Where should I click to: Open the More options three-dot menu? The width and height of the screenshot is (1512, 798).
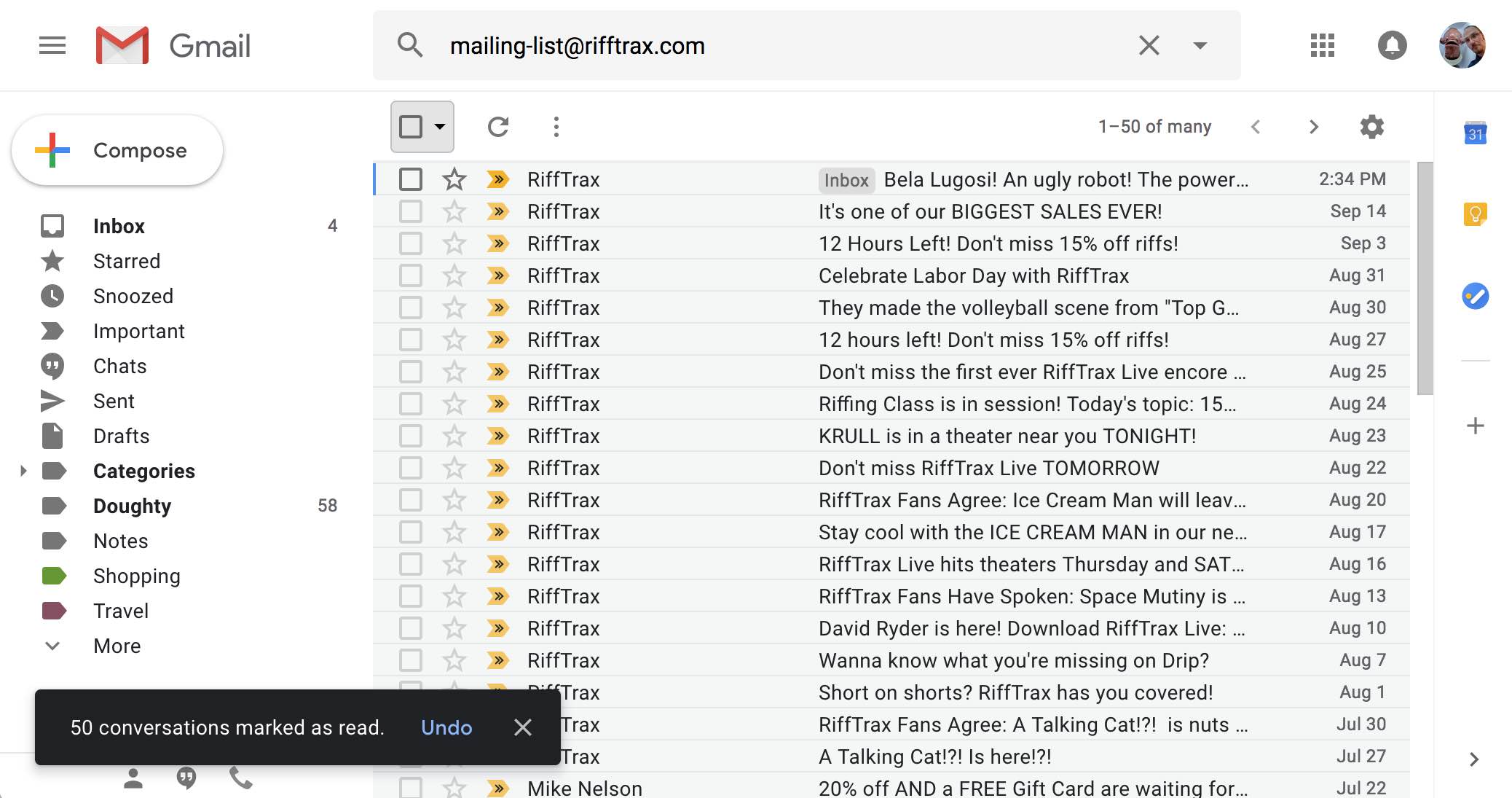(556, 127)
